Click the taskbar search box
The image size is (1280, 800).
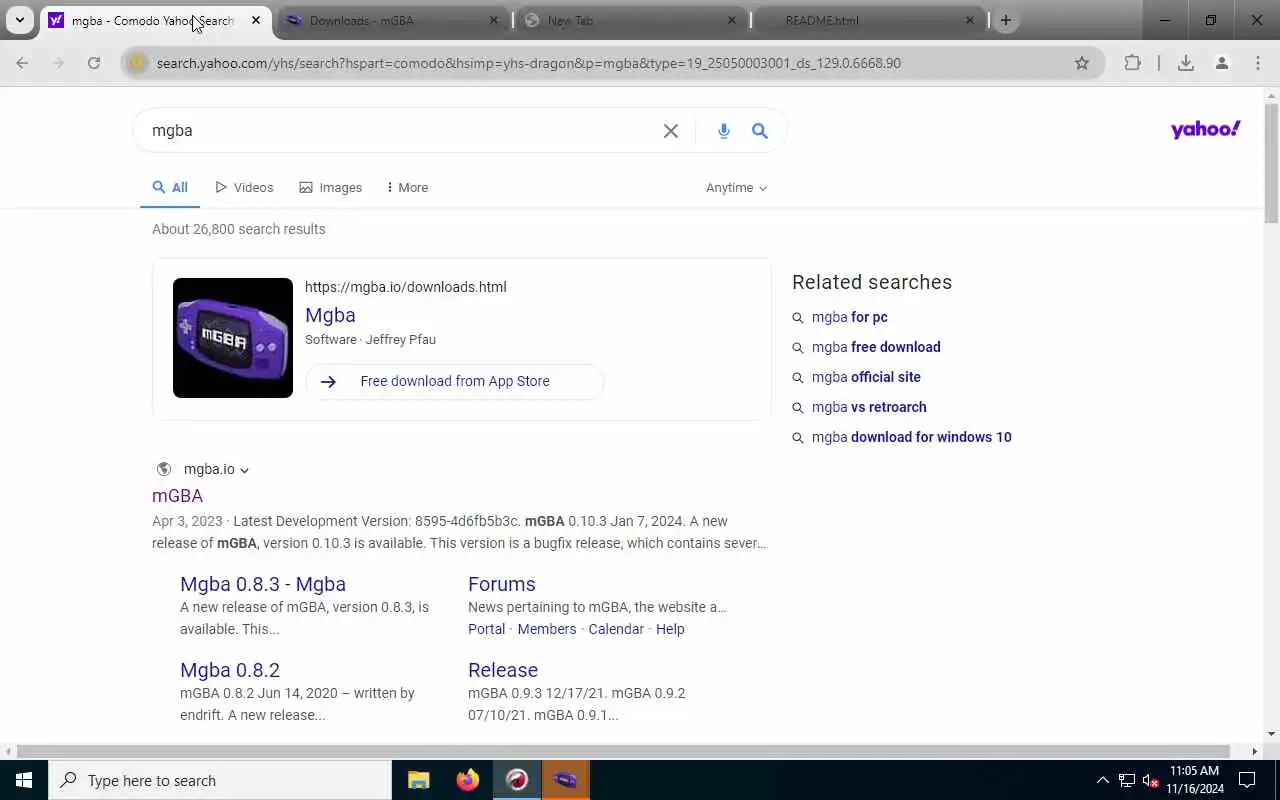tap(220, 780)
